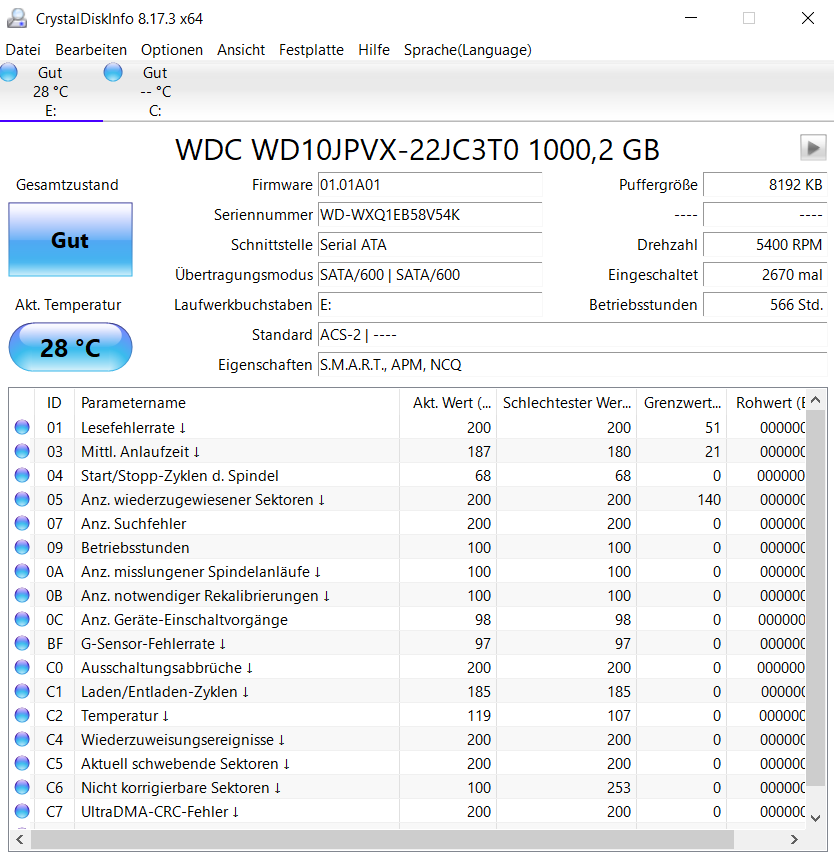Click value 107 in Temperatur row

[x=619, y=716]
